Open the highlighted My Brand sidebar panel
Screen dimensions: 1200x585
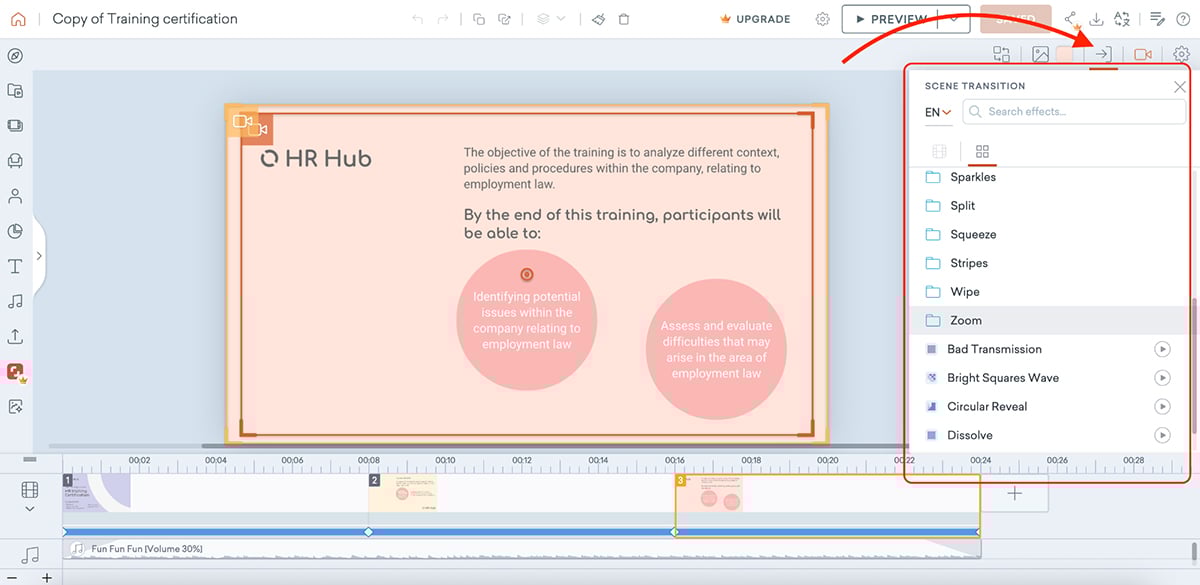15,371
